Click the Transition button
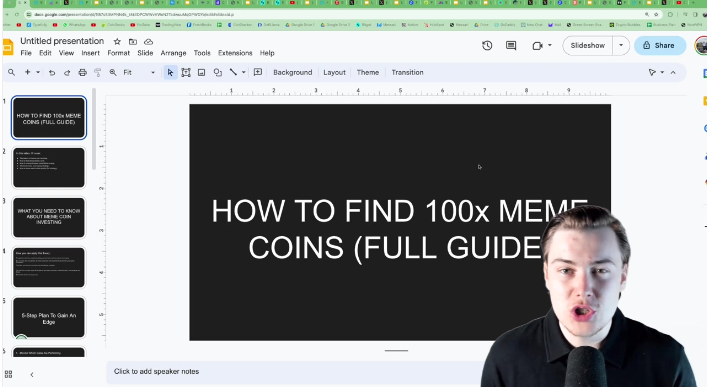The height and width of the screenshot is (387, 707). click(407, 72)
